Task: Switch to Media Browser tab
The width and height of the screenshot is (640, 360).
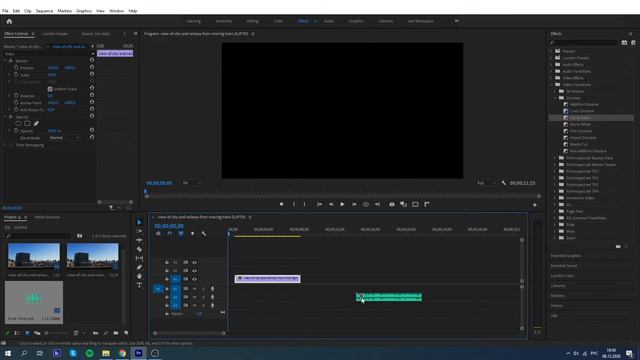Action: (x=47, y=217)
